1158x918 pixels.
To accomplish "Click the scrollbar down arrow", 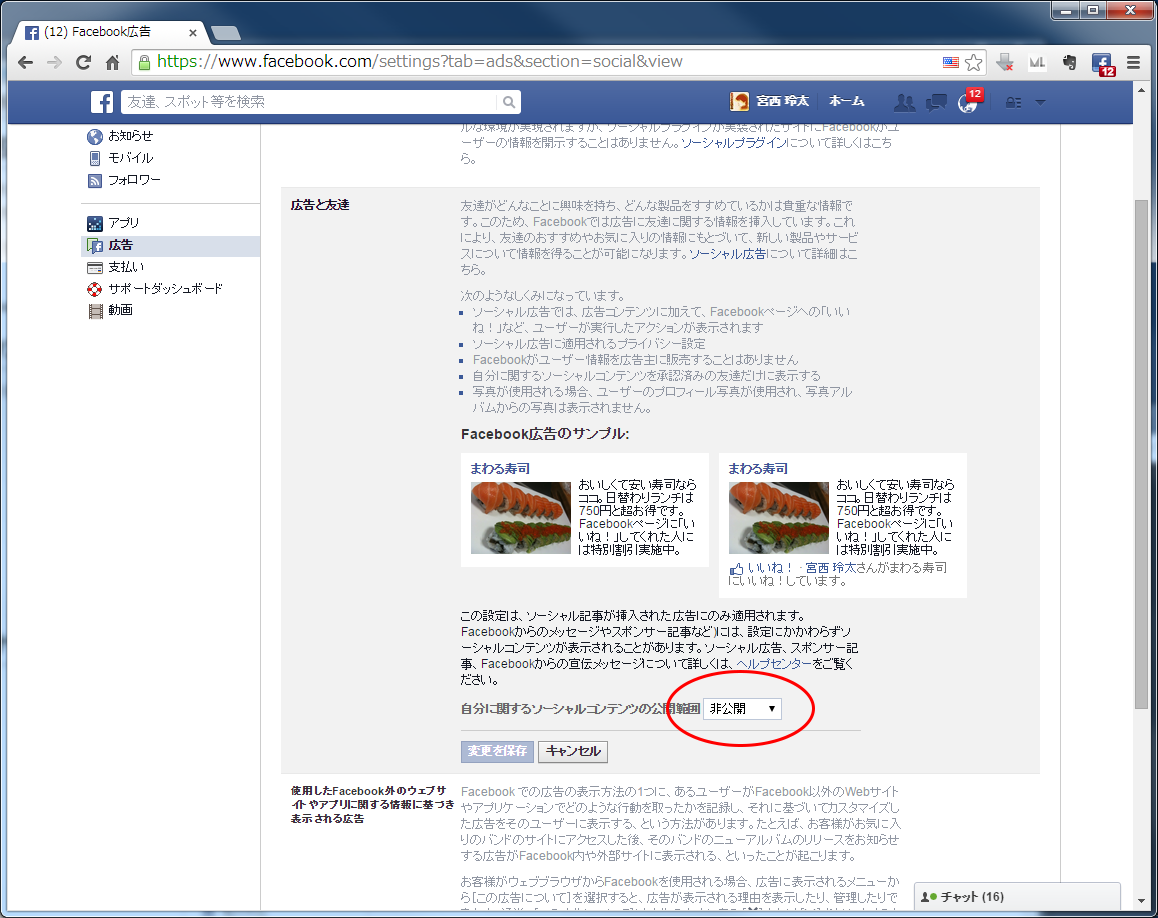I will click(1142, 902).
